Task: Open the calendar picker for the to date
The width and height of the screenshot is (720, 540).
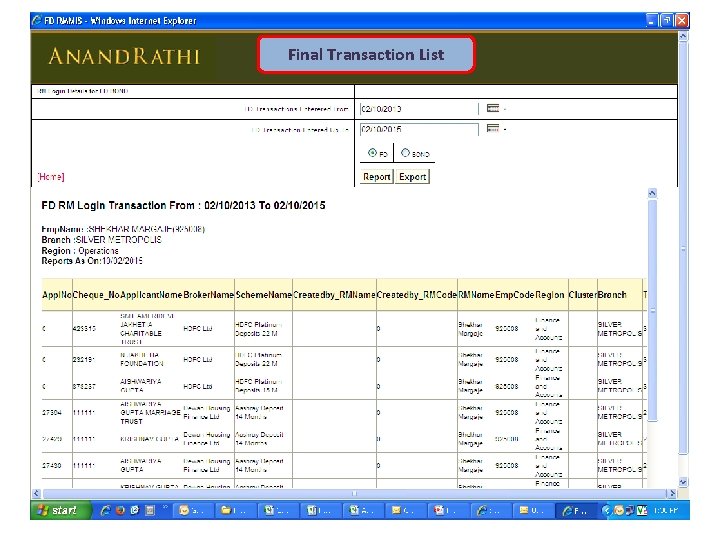Action: point(493,129)
